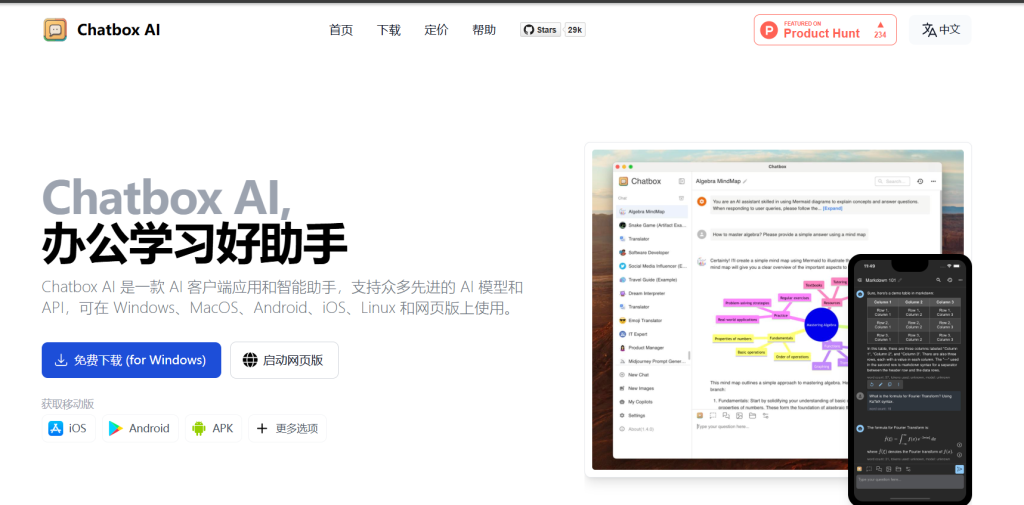Click the history icon beside Search in app
This screenshot has height=505, width=1024.
(x=920, y=181)
